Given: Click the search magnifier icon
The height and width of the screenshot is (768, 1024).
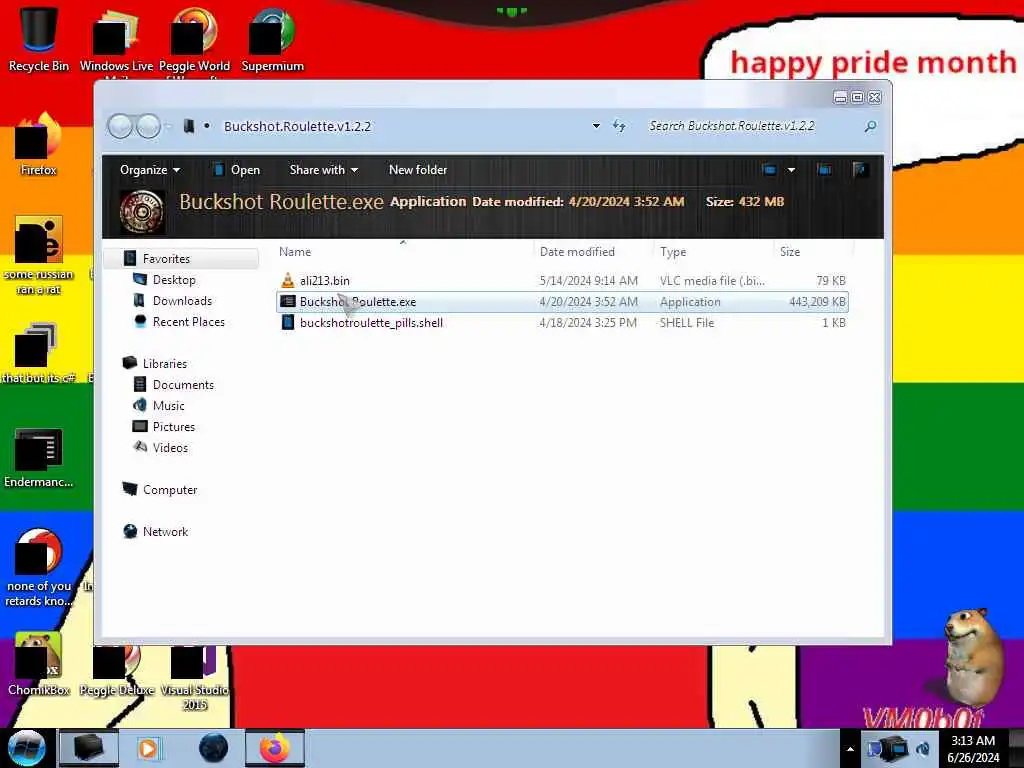Looking at the screenshot, I should (870, 126).
